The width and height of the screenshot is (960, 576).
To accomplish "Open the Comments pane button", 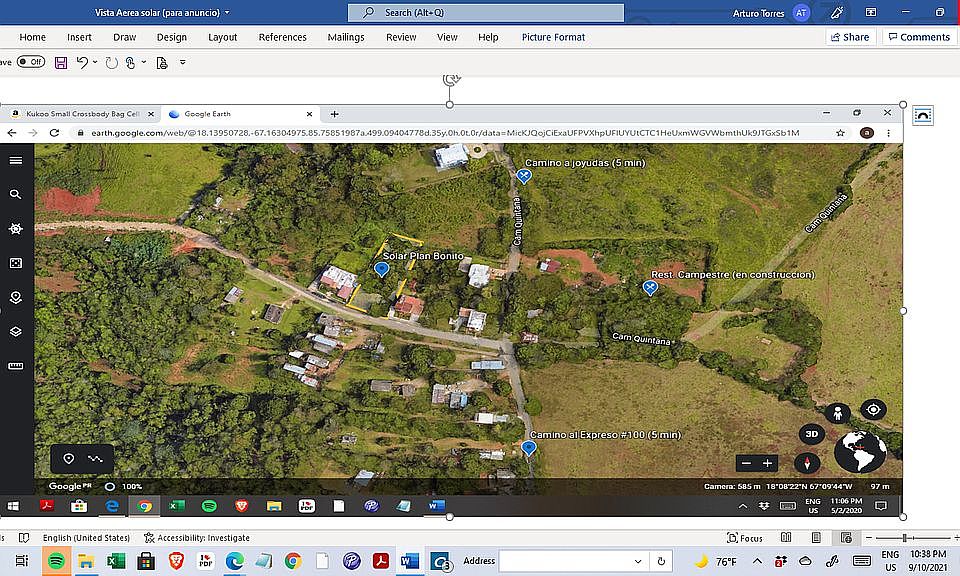I will (x=919, y=37).
